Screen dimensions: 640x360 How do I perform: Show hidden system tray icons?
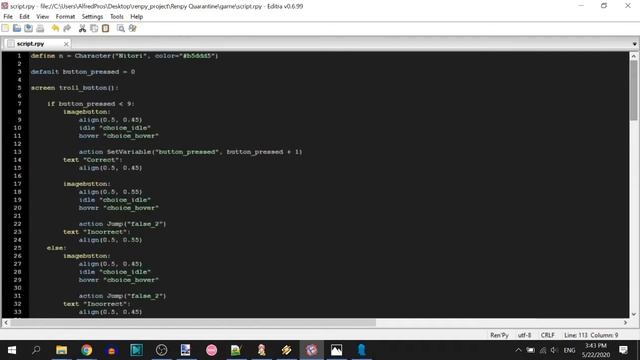click(518, 350)
